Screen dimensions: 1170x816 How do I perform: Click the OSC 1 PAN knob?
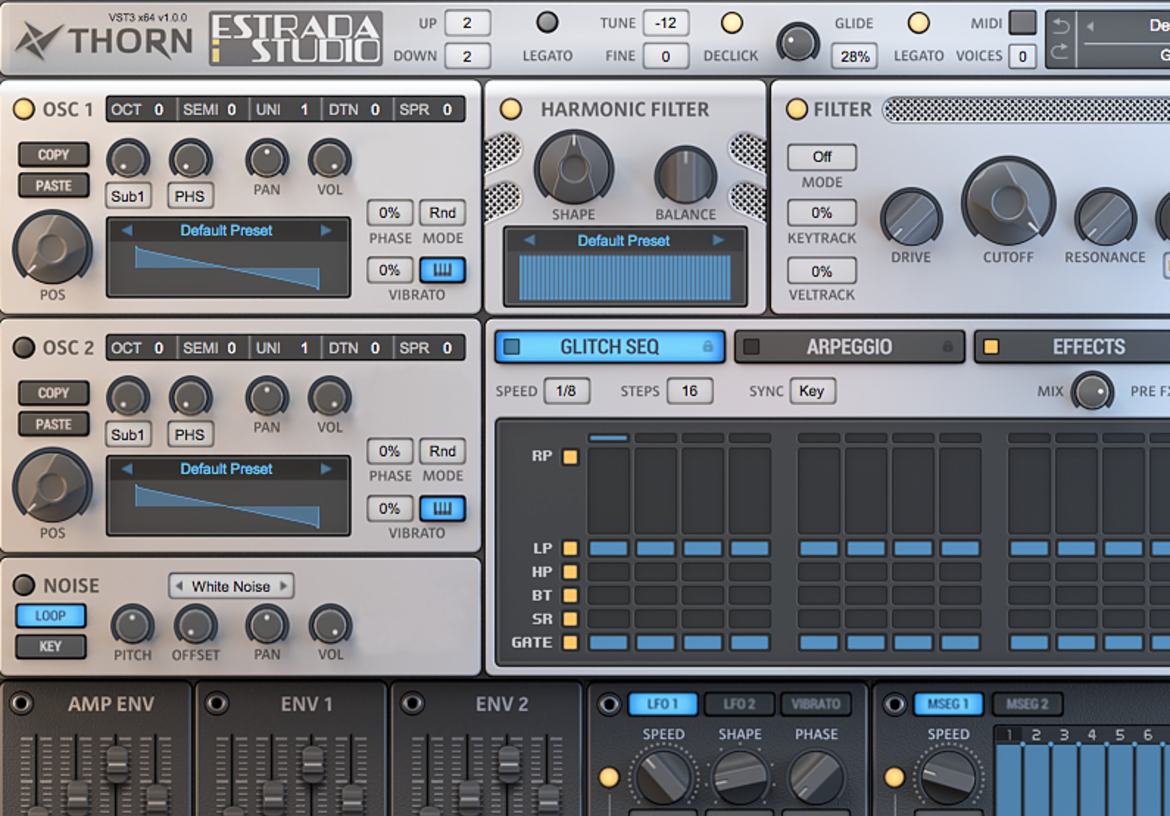tap(267, 159)
